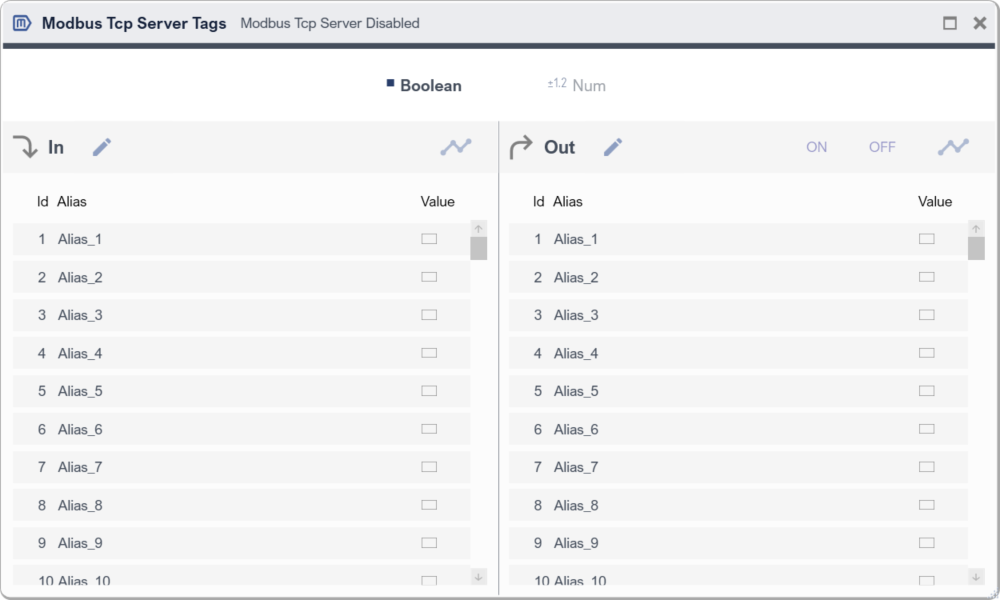Image resolution: width=1000 pixels, height=600 pixels.
Task: Click the edit pencil icon beside In
Action: point(102,148)
